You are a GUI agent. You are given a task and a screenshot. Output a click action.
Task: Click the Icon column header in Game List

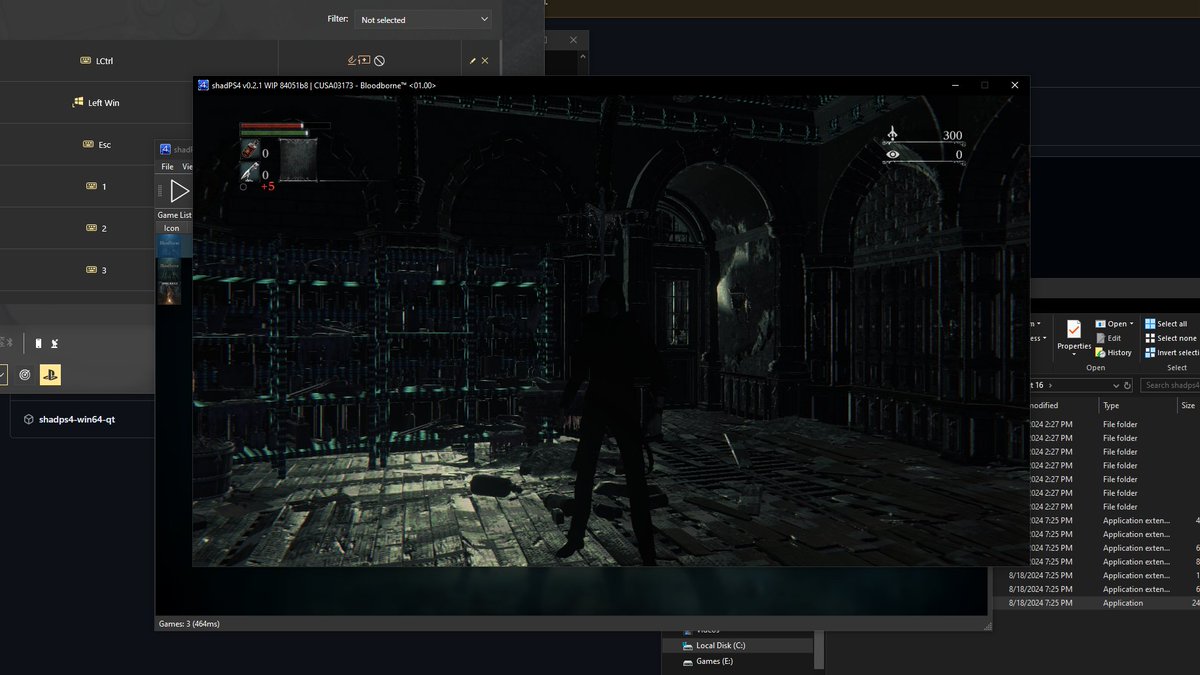(x=172, y=228)
